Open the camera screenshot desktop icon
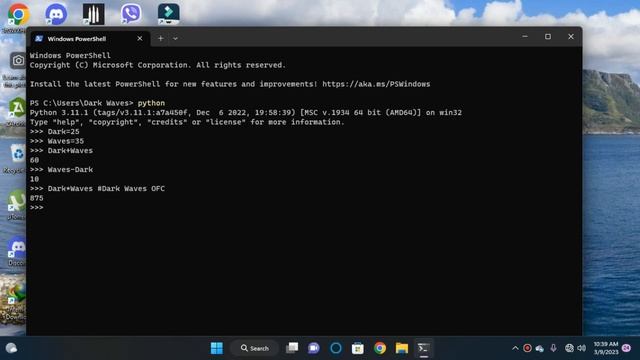This screenshot has width=640, height=360. tap(18, 61)
